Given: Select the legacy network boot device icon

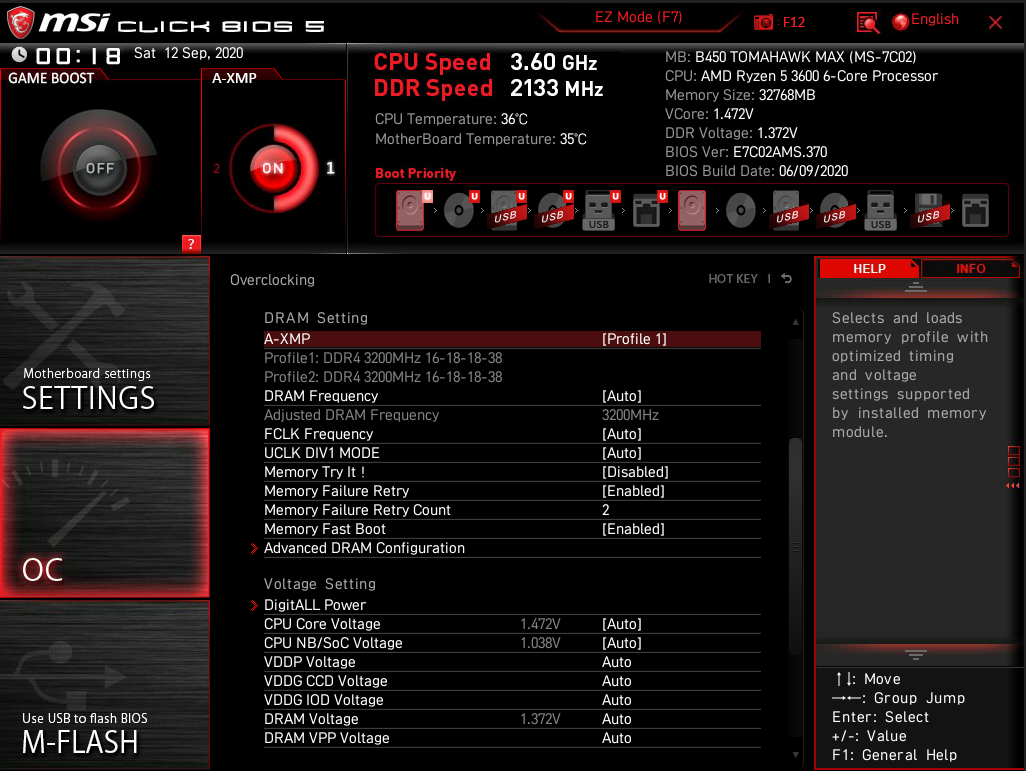Looking at the screenshot, I should coord(976,210).
